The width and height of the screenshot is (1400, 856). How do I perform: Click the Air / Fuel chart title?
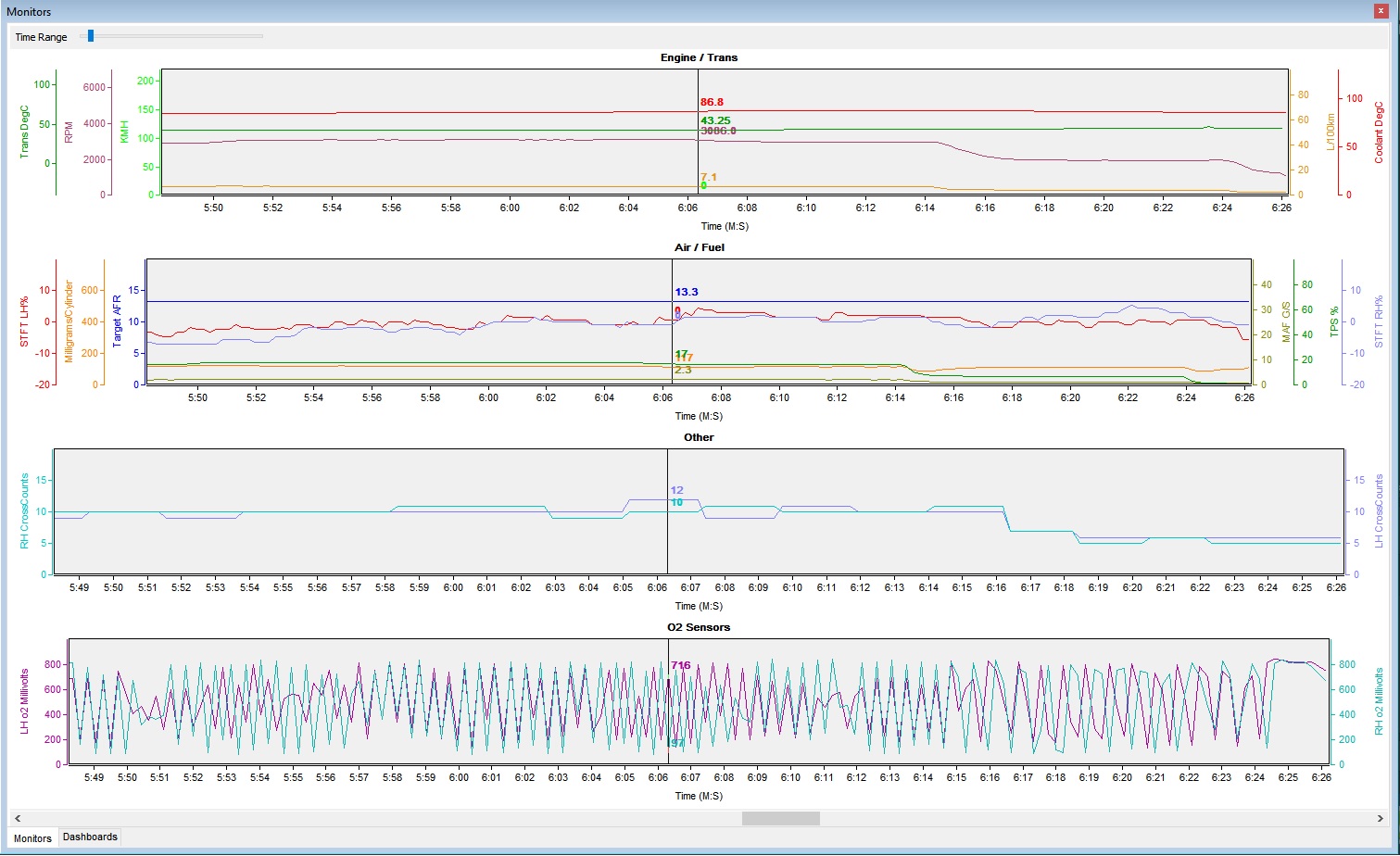(700, 247)
